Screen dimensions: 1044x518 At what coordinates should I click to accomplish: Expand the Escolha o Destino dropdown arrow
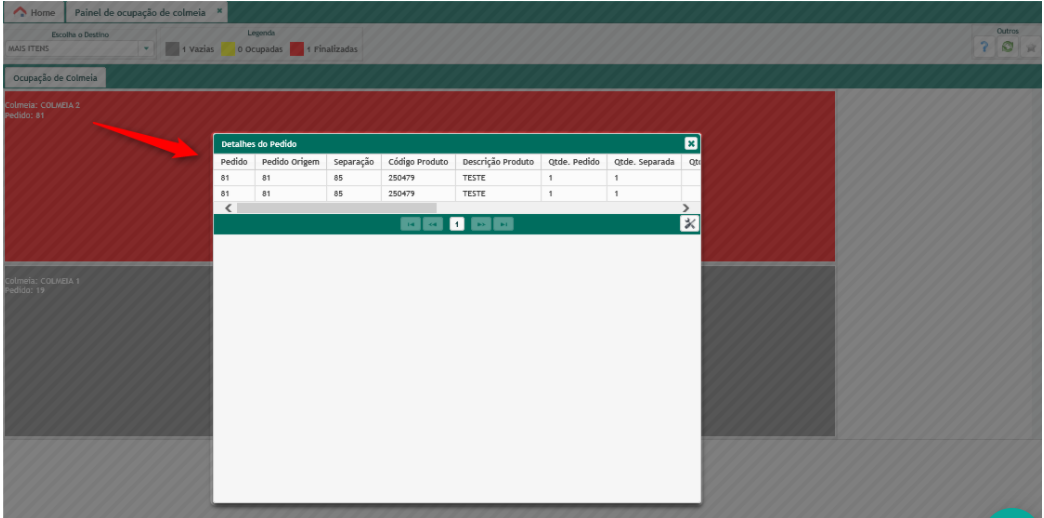coord(146,49)
